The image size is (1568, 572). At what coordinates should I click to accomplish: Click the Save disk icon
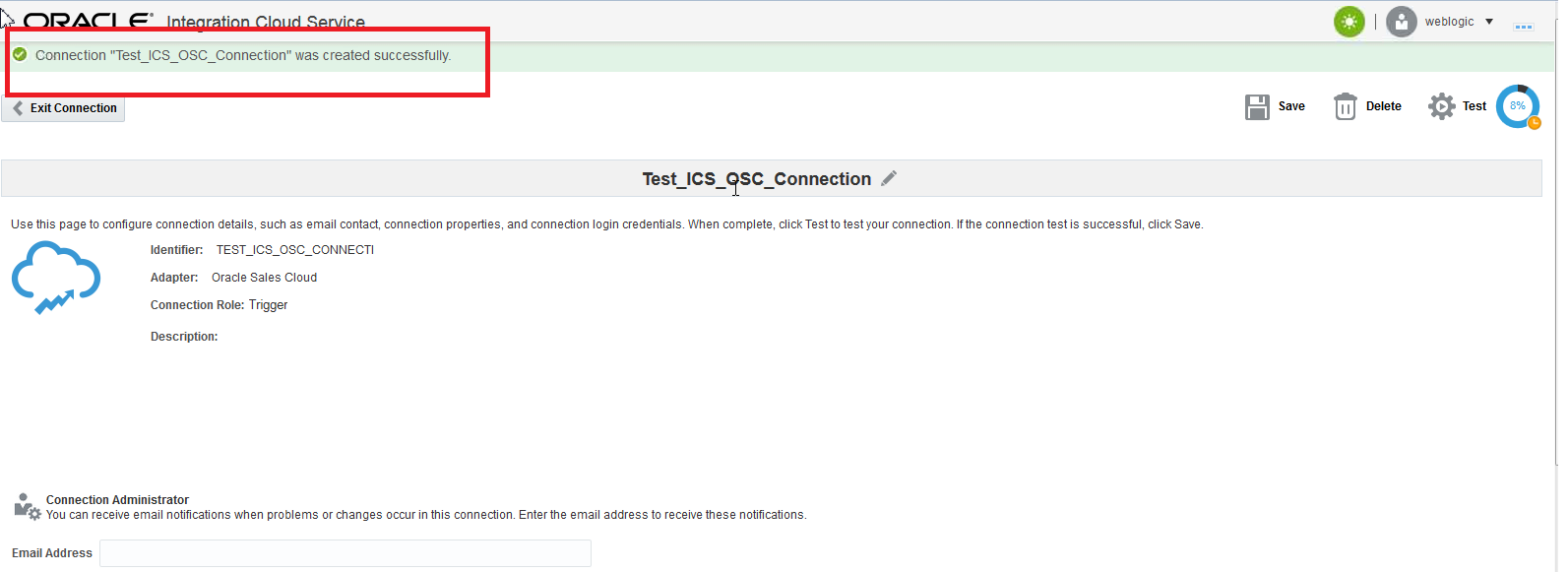click(1257, 106)
